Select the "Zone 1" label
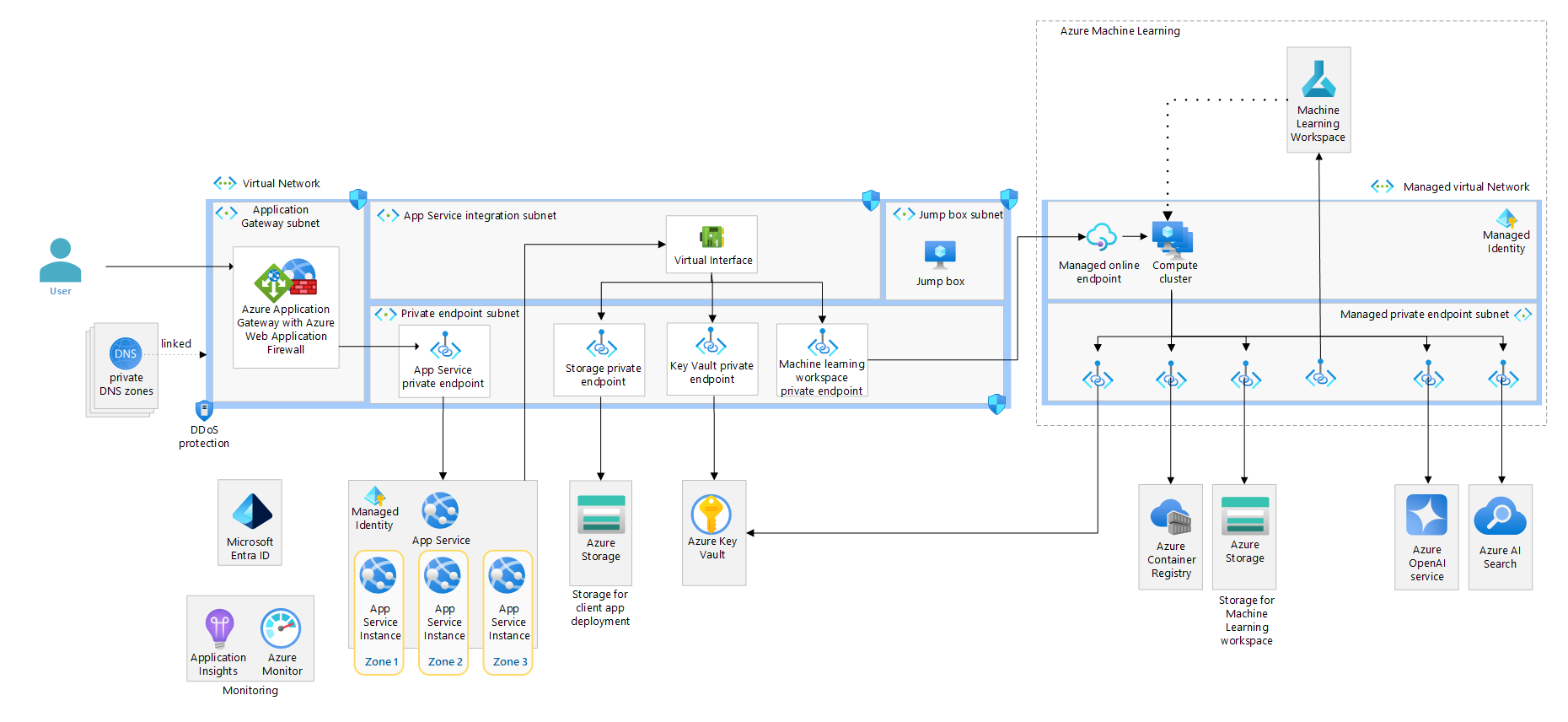This screenshot has width=1568, height=722. (x=381, y=662)
